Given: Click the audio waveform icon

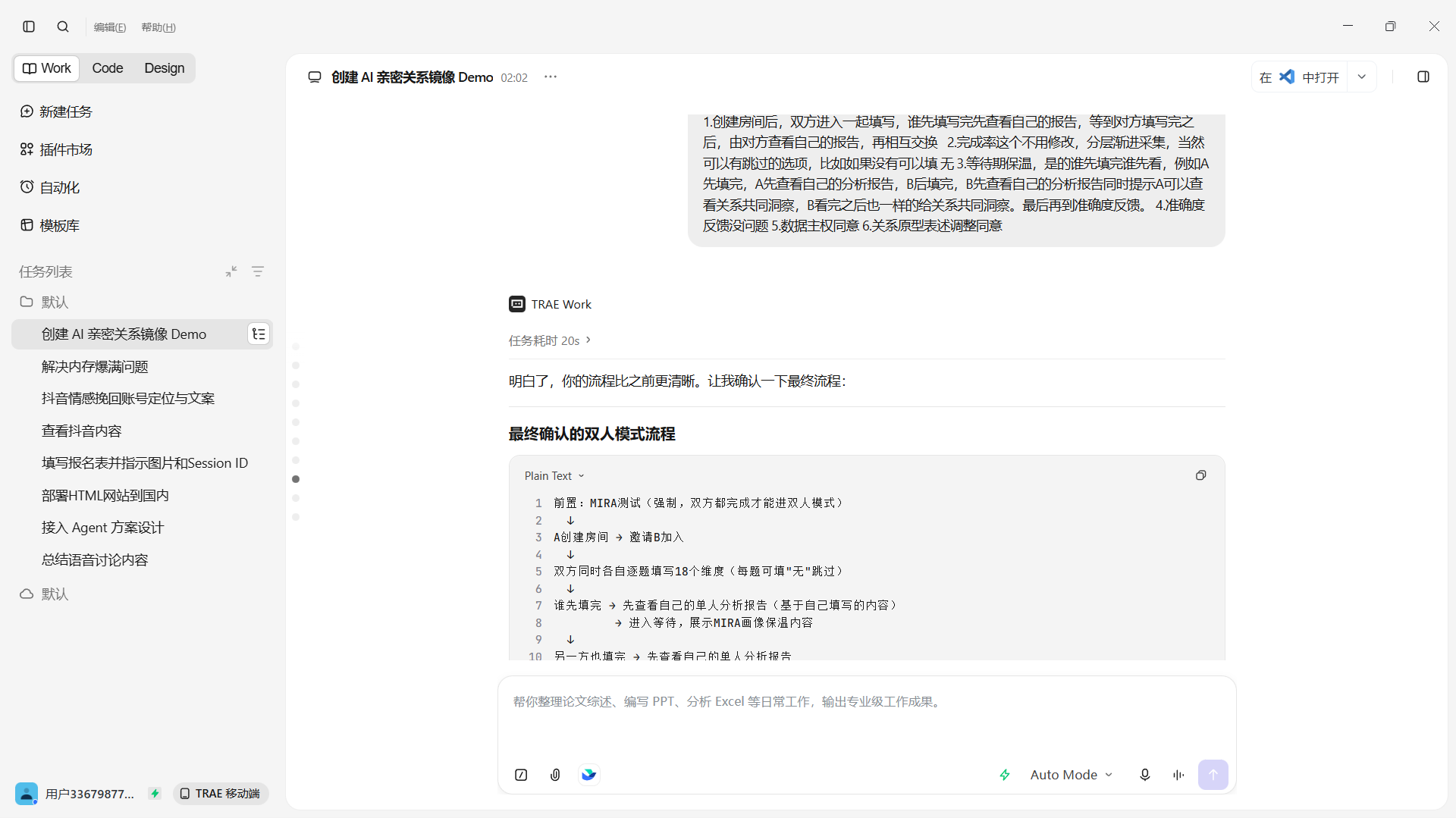Looking at the screenshot, I should coord(1178,775).
